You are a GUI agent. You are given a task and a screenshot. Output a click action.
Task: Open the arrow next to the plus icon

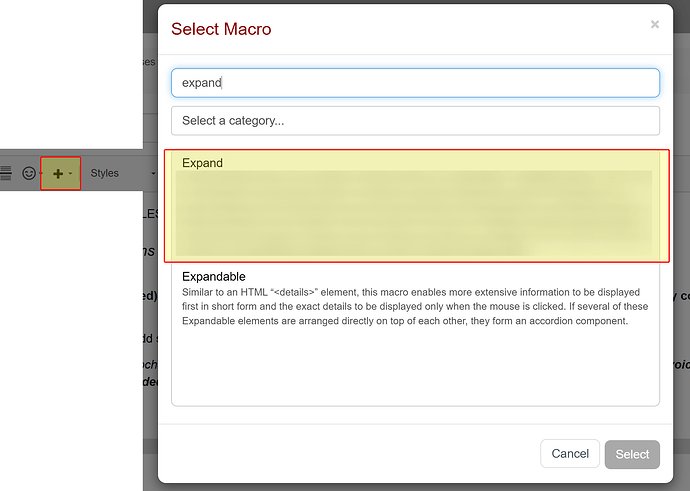[70, 174]
